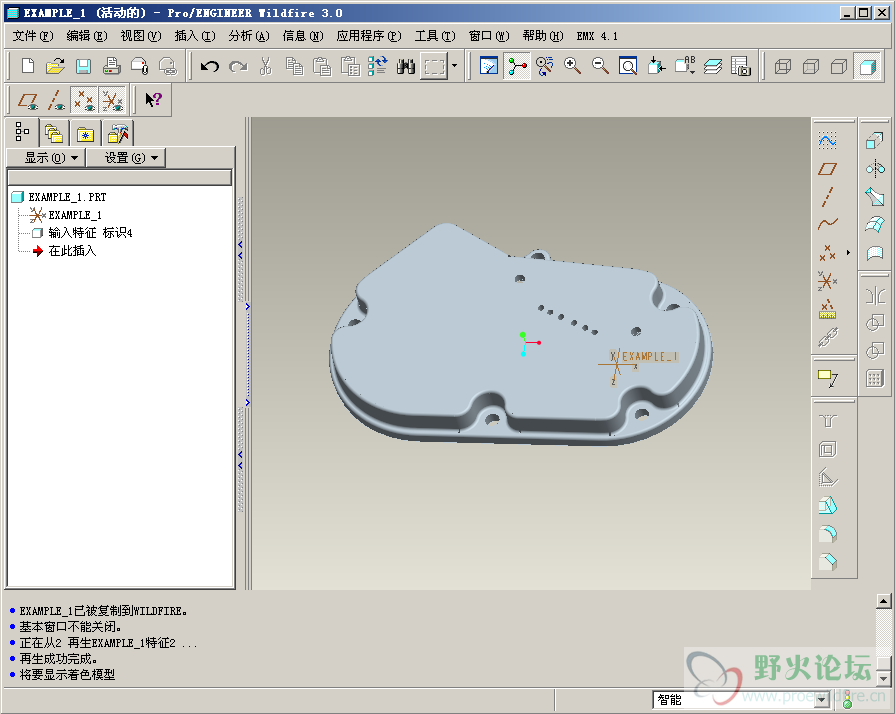Viewport: 895px width, 714px height.
Task: Refit the model to the window
Action: click(628, 66)
